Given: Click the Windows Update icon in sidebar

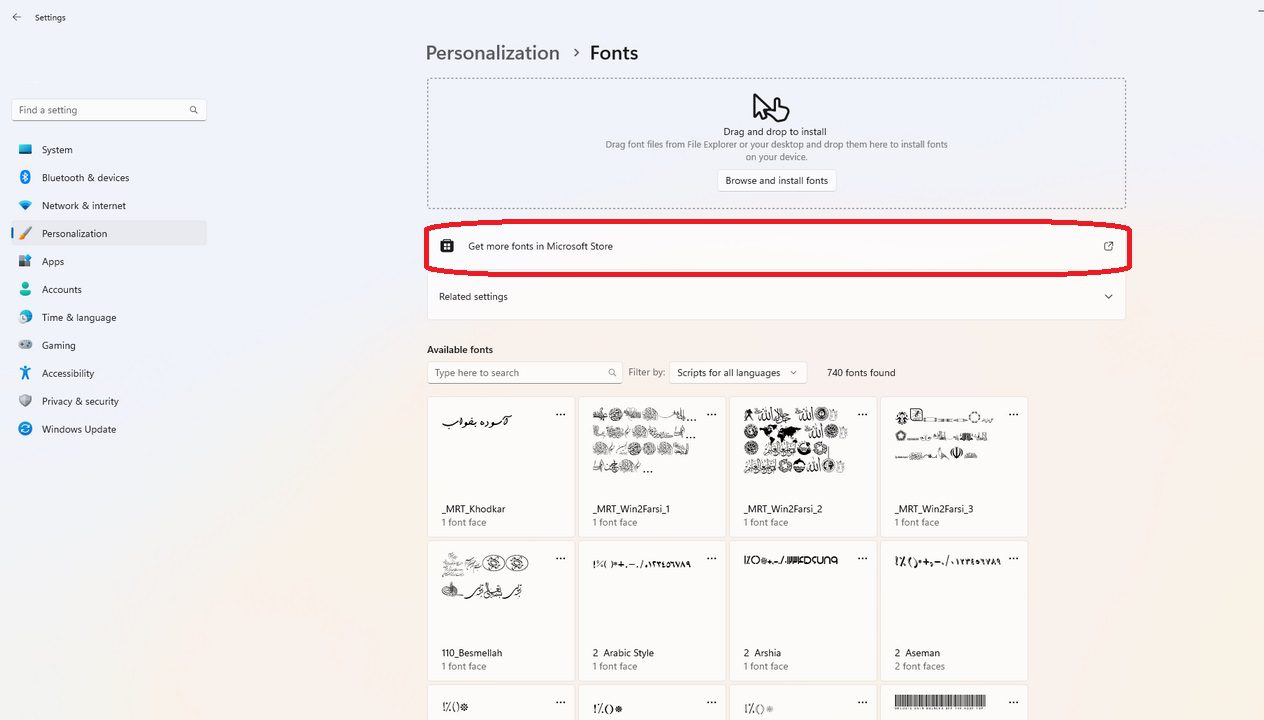Looking at the screenshot, I should (x=25, y=429).
